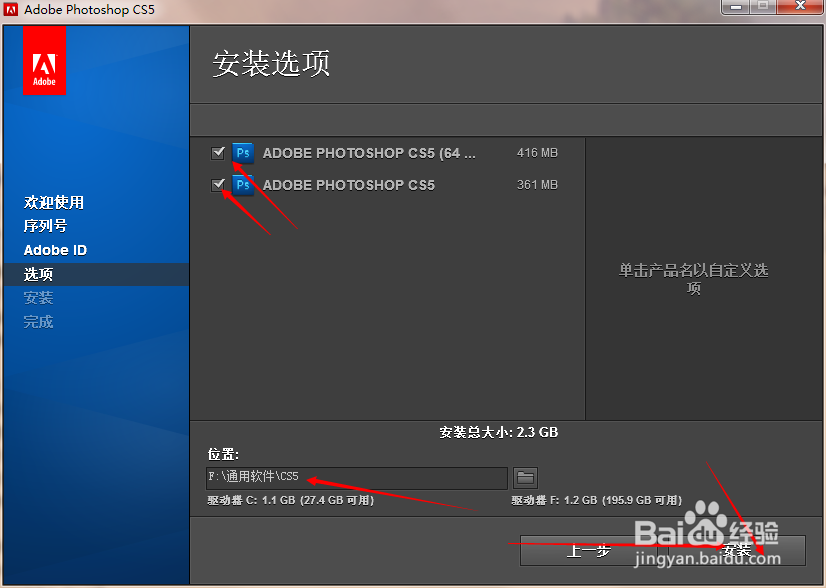
Task: Select the greyed 安装 step in sidebar
Action: pyautogui.click(x=38, y=298)
